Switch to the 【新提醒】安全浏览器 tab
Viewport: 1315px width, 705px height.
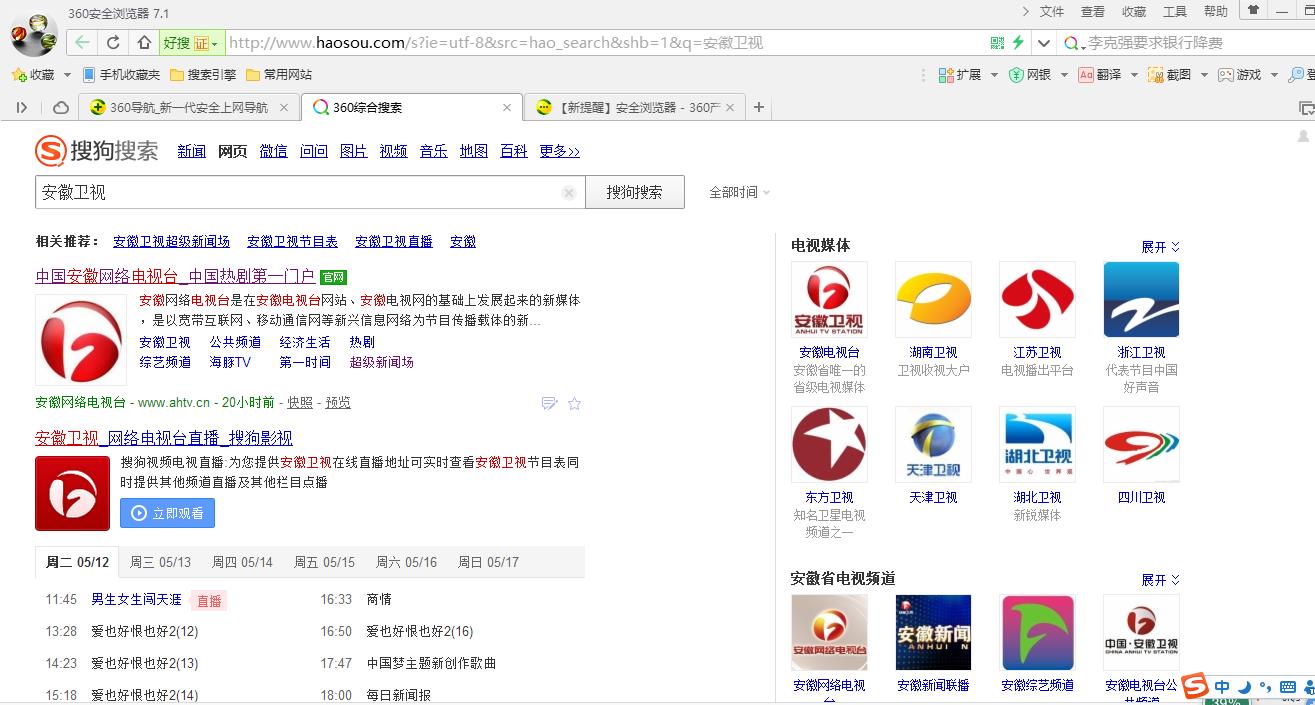click(635, 107)
